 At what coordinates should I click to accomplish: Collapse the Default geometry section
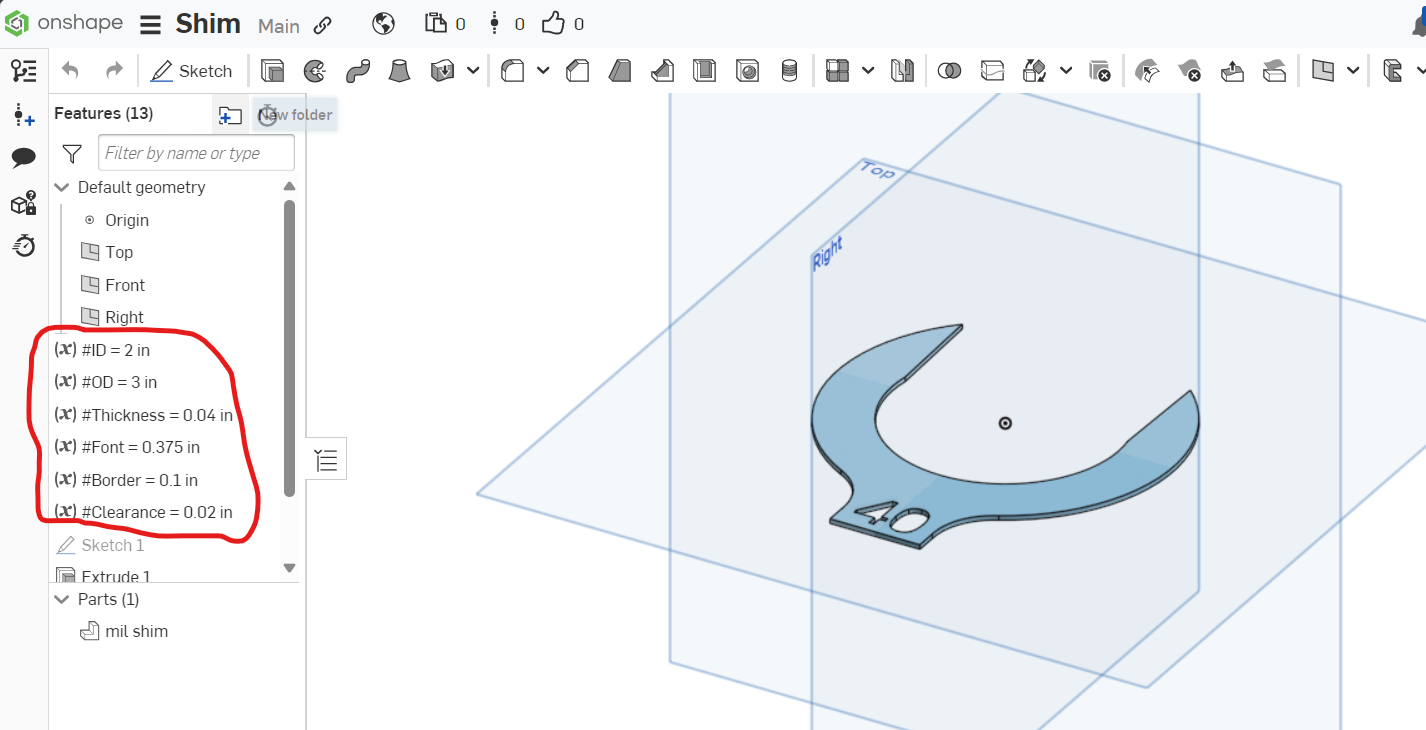(x=62, y=187)
